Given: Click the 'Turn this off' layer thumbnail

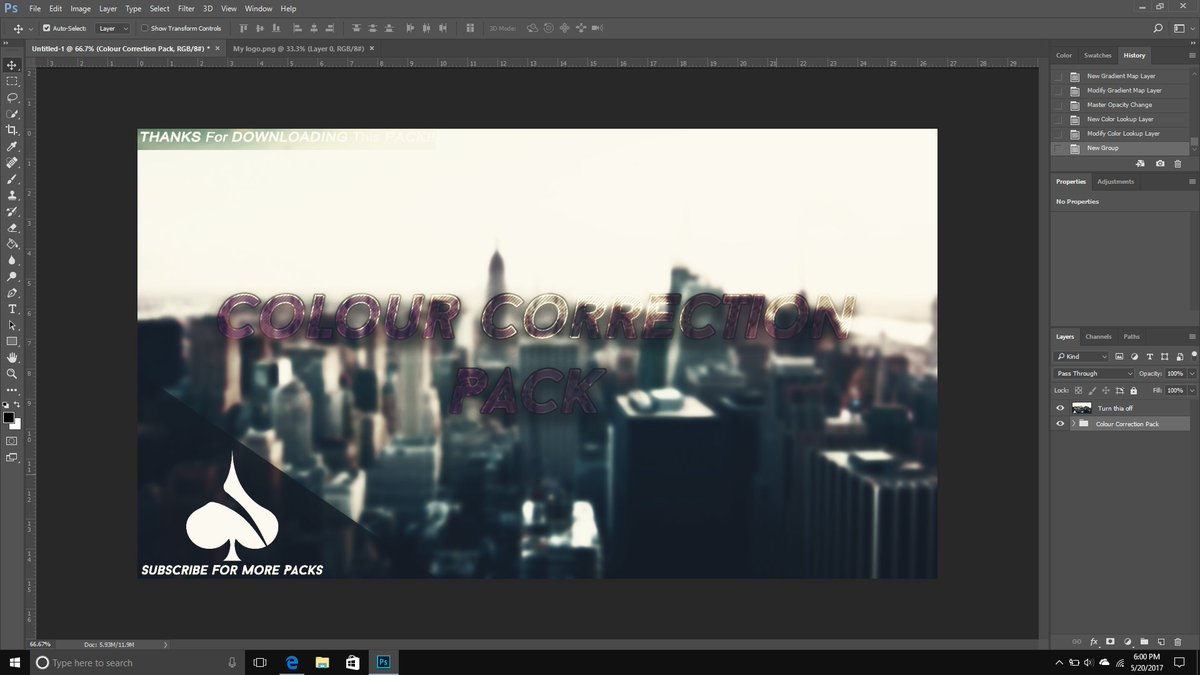Looking at the screenshot, I should coord(1081,408).
